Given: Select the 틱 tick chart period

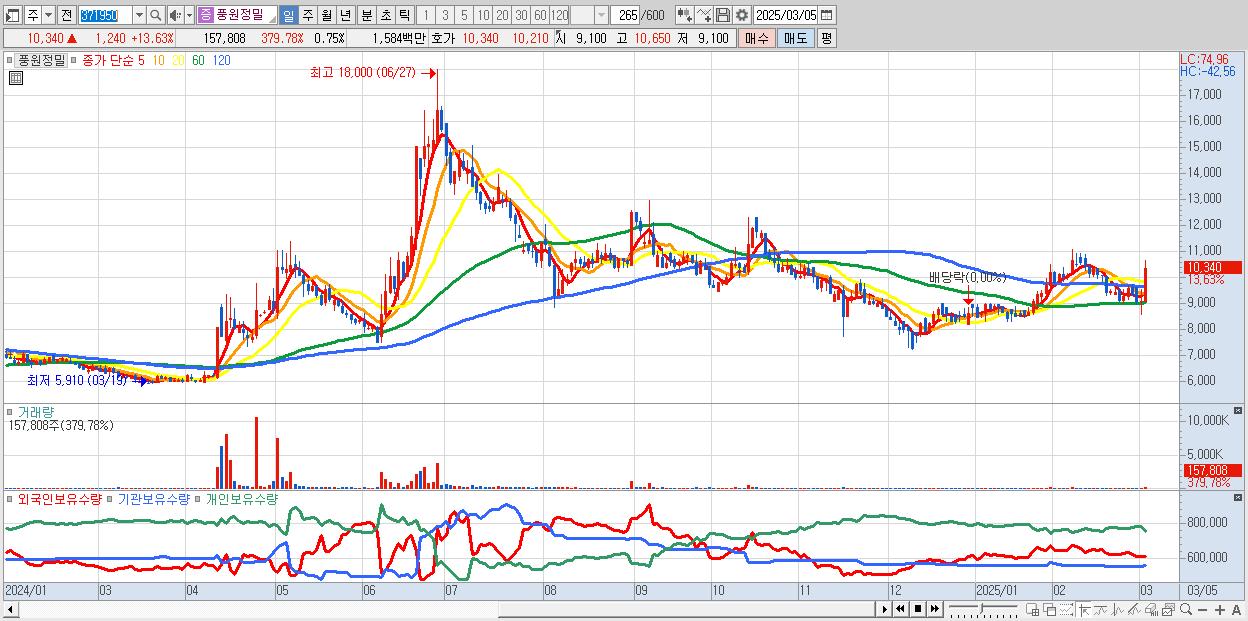Looking at the screenshot, I should 404,15.
